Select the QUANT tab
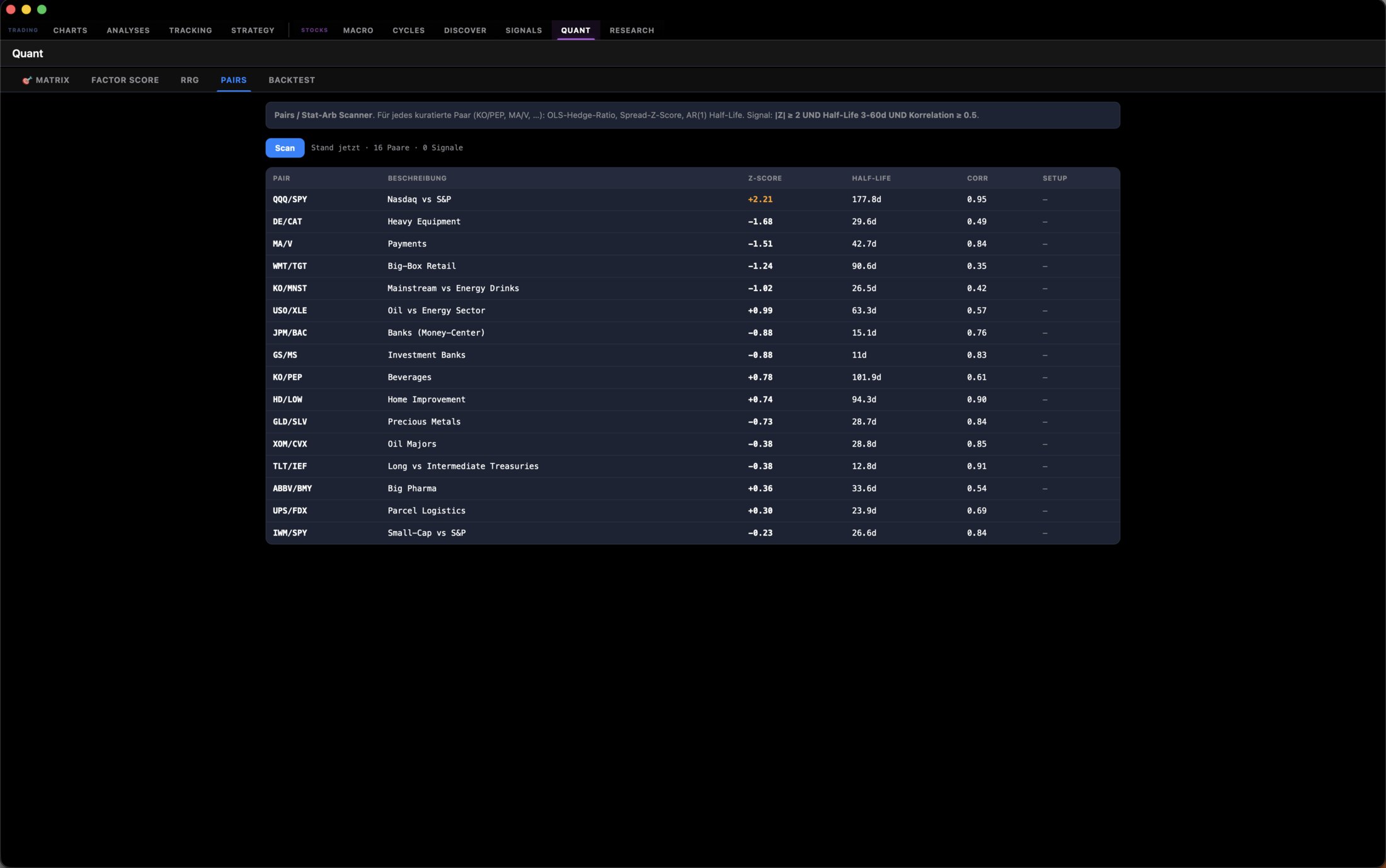Screen dimensions: 1386x868 [x=576, y=30]
